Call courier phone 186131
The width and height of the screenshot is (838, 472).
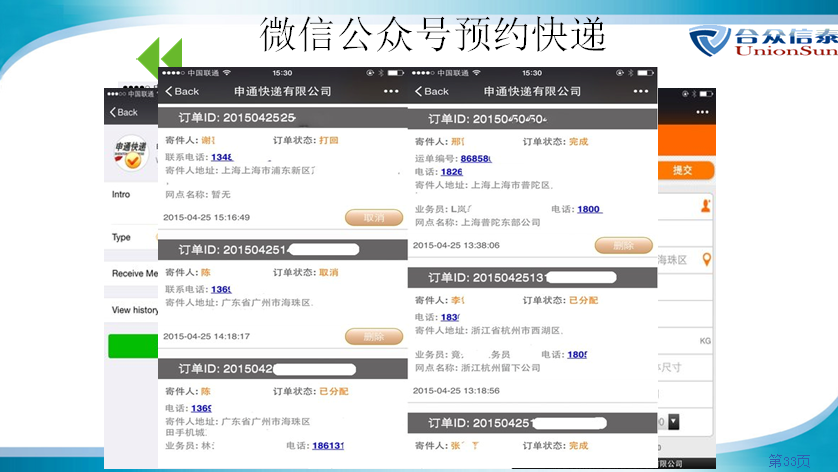point(328,446)
